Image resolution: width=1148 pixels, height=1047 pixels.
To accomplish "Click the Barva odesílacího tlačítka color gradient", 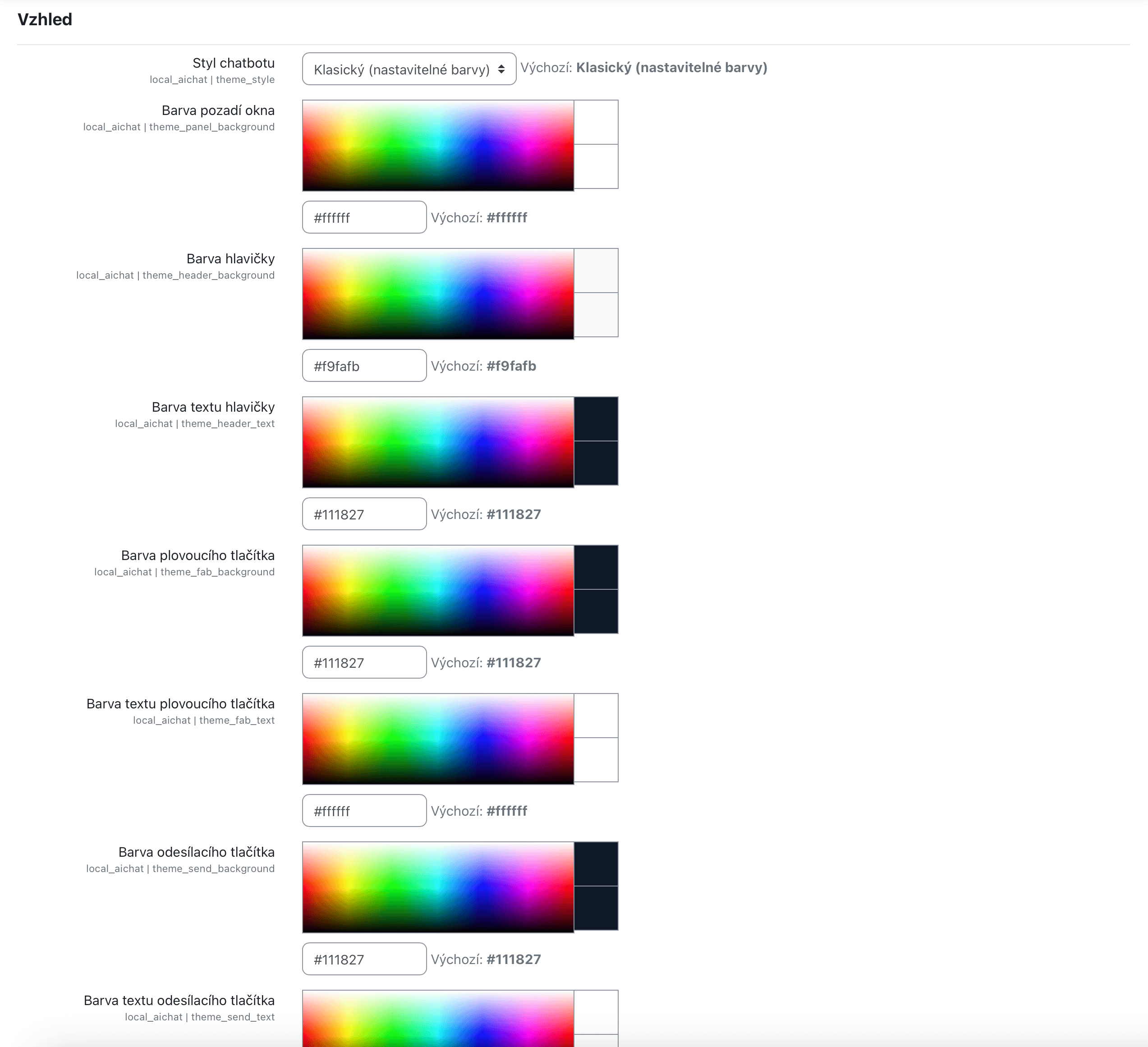I will point(438,887).
